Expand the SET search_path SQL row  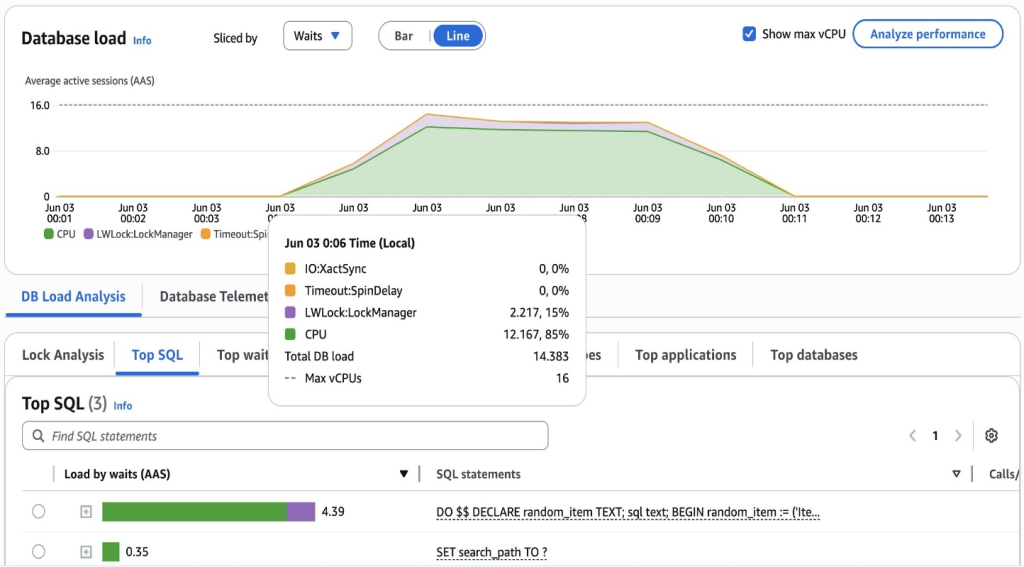pyautogui.click(x=86, y=552)
